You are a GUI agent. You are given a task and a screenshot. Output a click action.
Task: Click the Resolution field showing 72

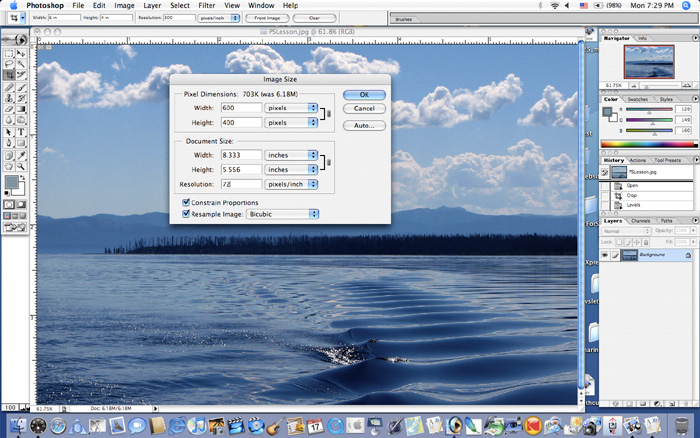(x=241, y=184)
